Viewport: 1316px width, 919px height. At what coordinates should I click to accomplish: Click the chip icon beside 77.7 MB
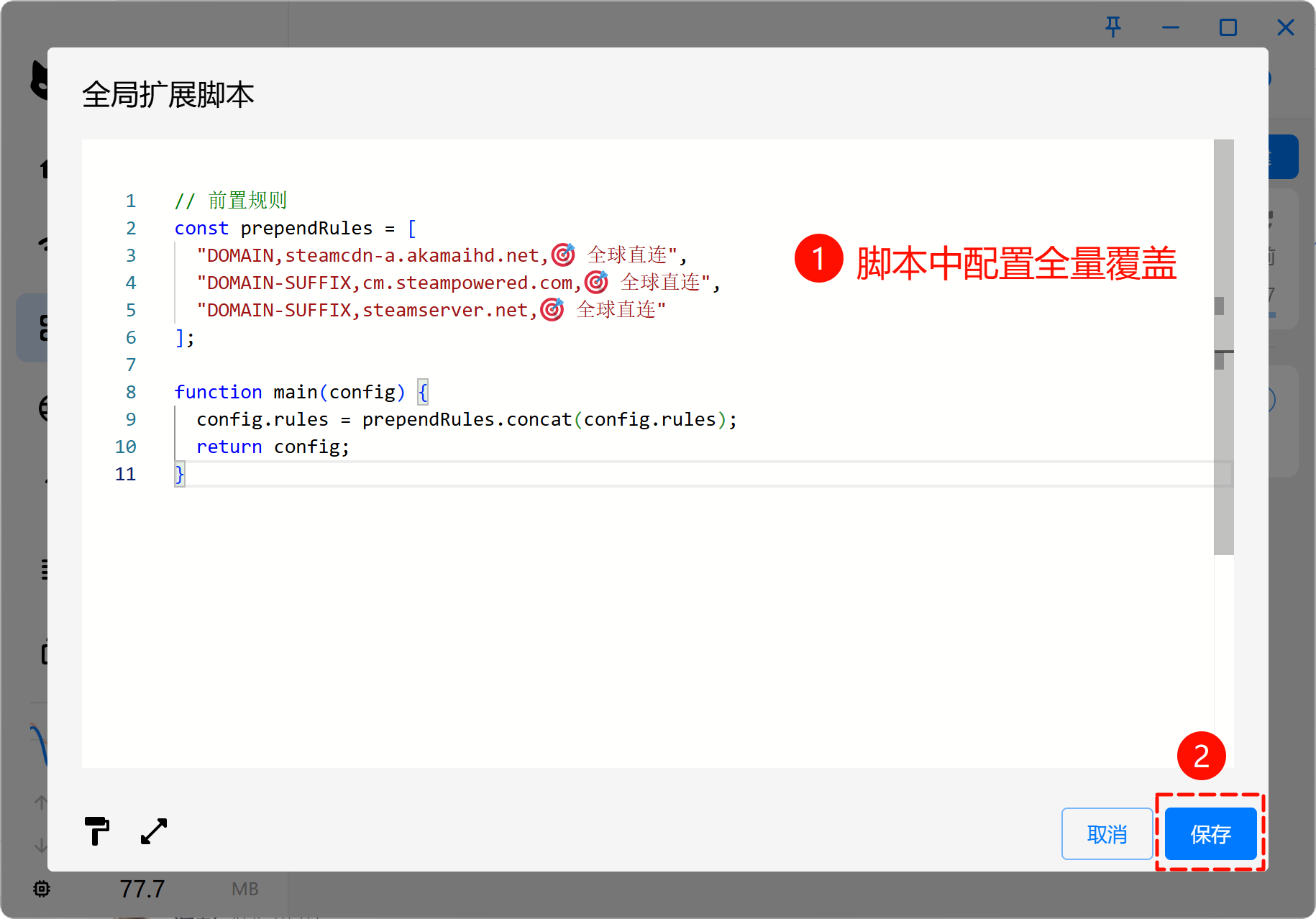coord(42,889)
